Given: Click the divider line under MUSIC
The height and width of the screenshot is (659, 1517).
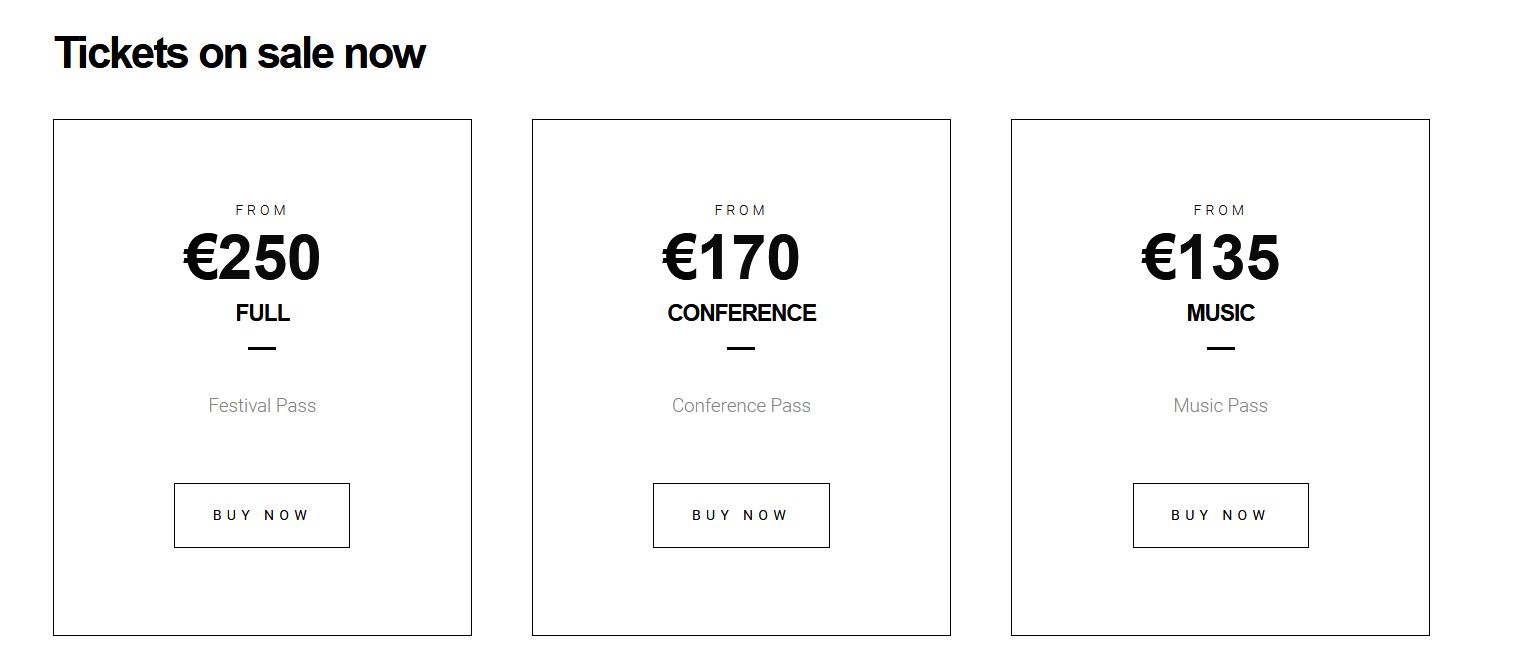Looking at the screenshot, I should [x=1220, y=348].
